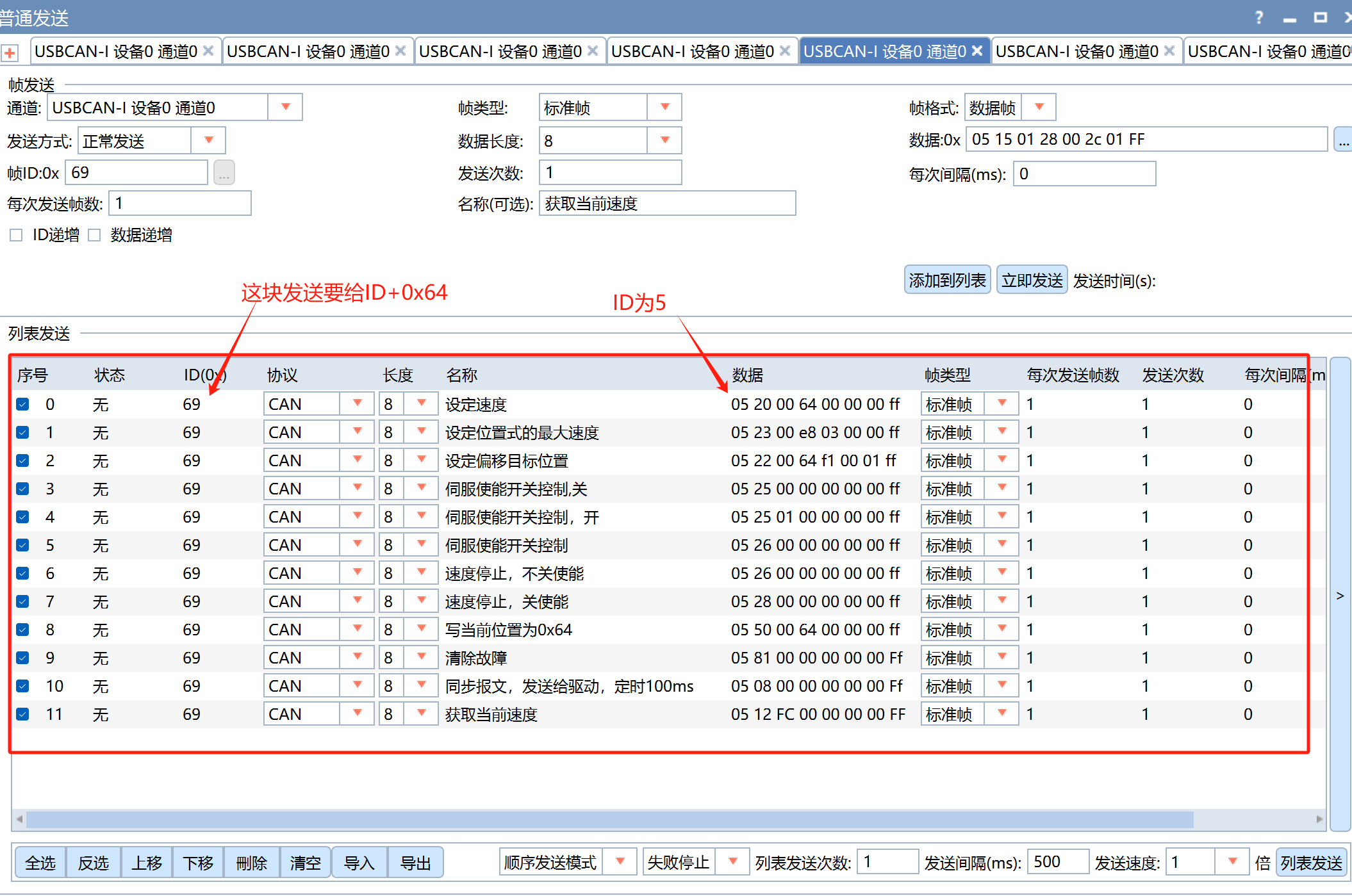Open the 数据长度 dropdown

665,140
